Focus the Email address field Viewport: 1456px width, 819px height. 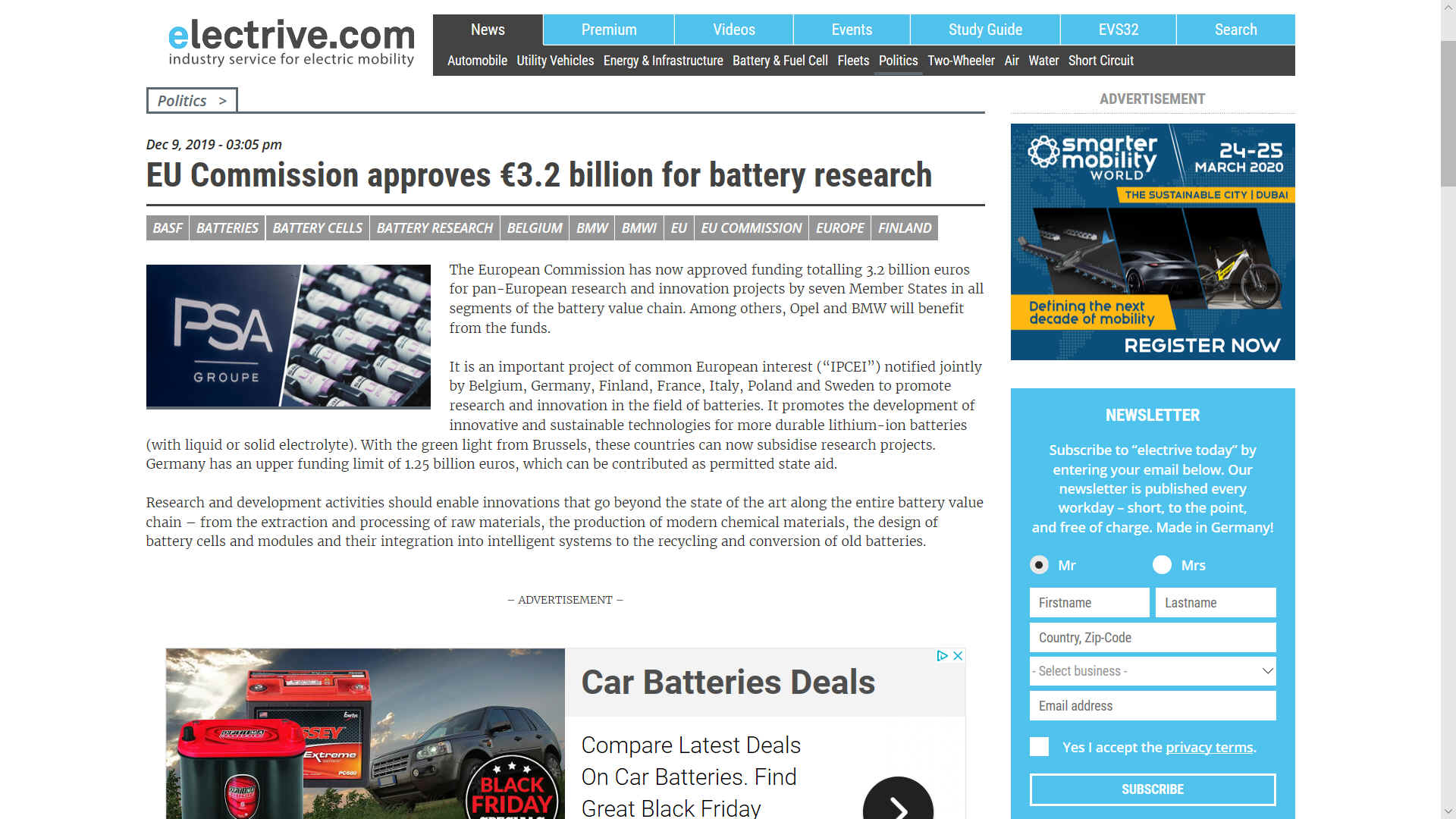click(1153, 706)
